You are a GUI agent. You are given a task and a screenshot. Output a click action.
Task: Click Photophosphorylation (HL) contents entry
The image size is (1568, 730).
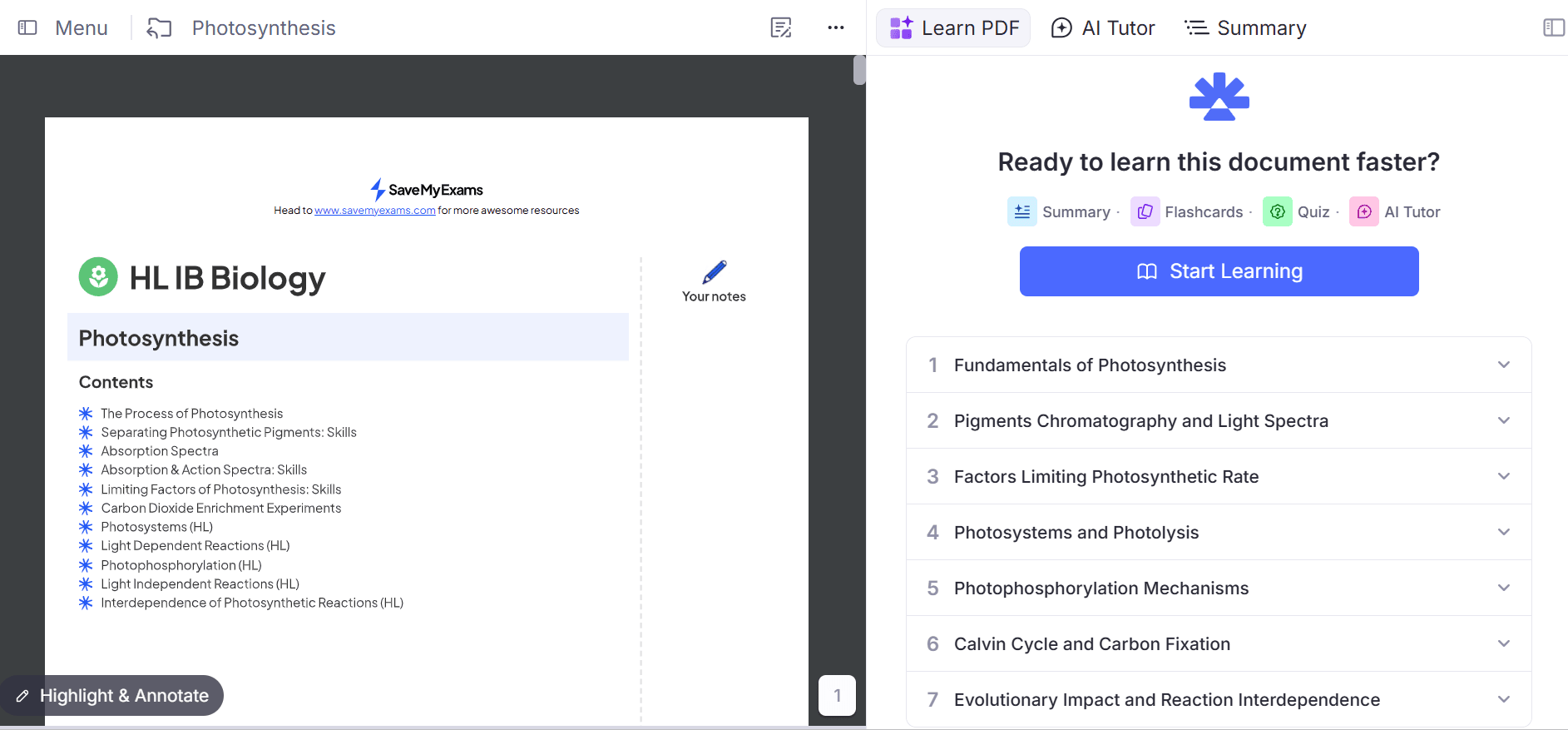[181, 565]
